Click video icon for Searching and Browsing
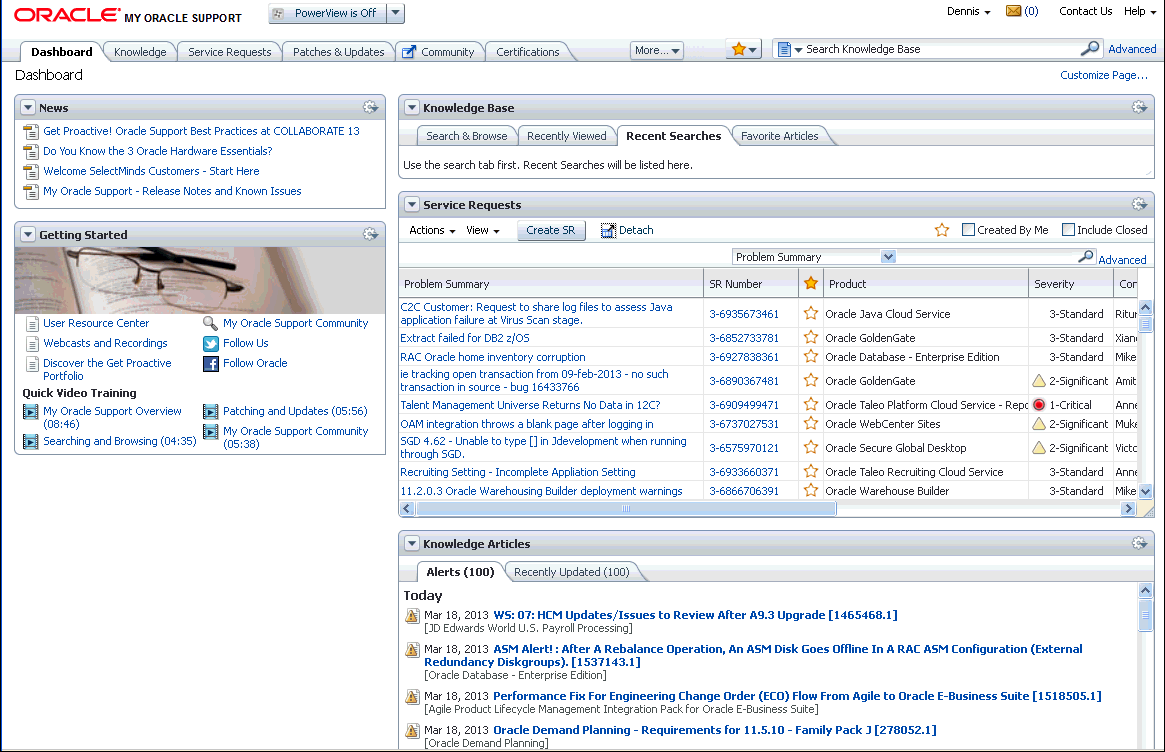Image resolution: width=1165 pixels, height=752 pixels. (30, 441)
